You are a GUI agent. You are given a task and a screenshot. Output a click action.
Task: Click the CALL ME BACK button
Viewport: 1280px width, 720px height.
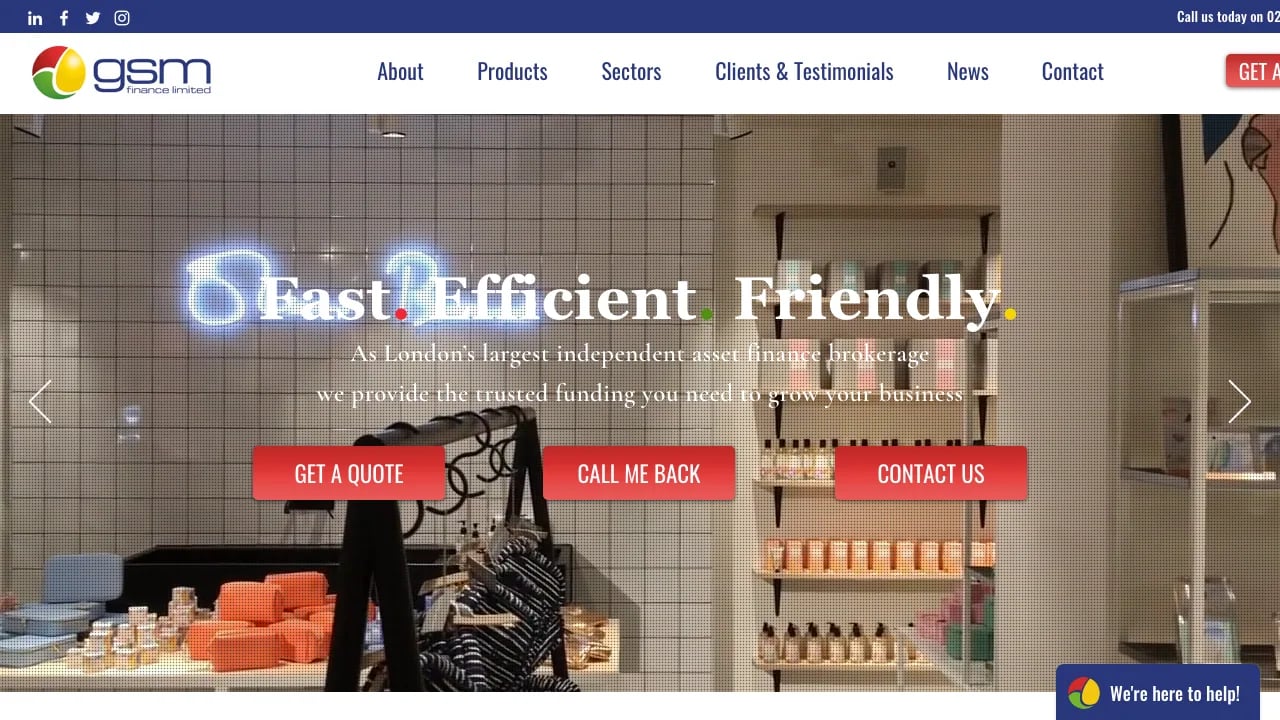point(639,473)
